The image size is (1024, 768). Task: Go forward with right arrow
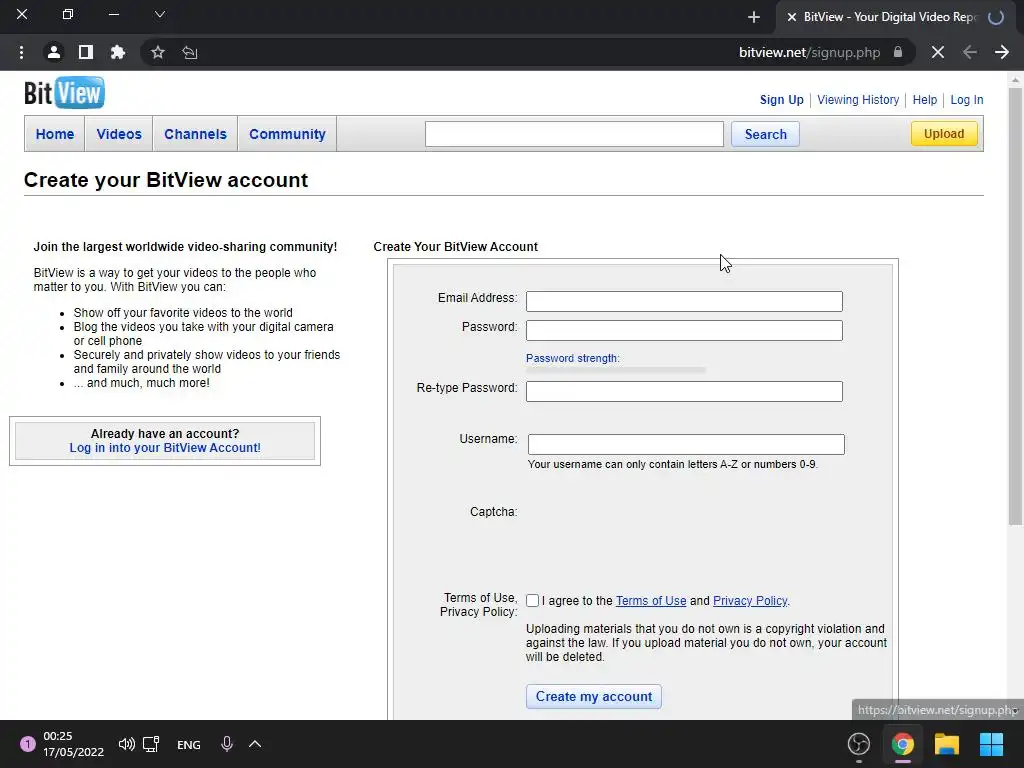tap(1002, 52)
